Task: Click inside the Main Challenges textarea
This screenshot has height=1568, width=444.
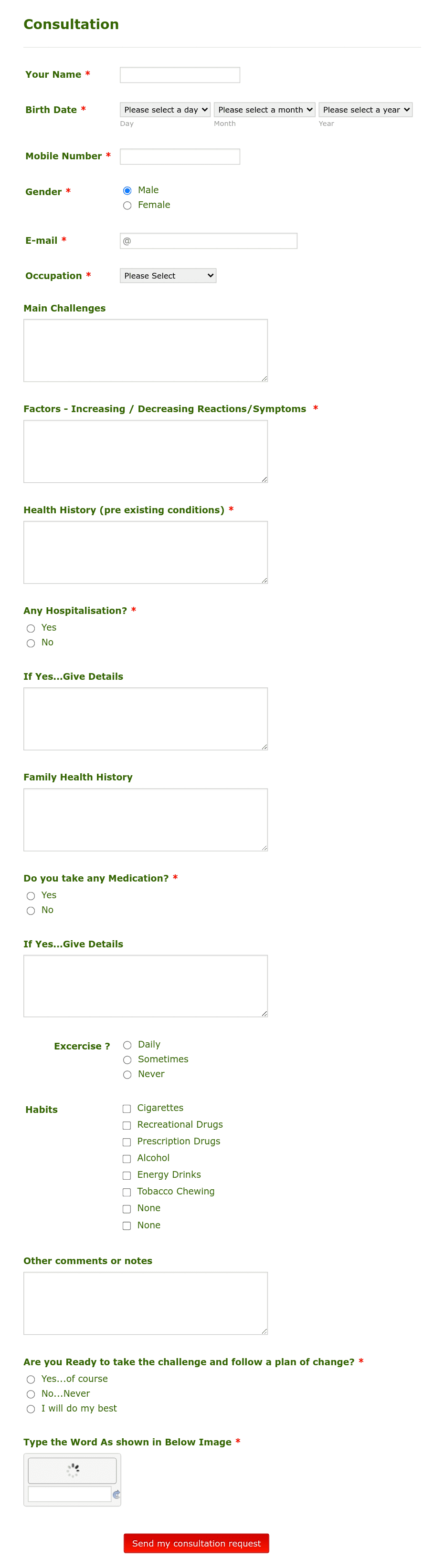Action: click(x=145, y=350)
